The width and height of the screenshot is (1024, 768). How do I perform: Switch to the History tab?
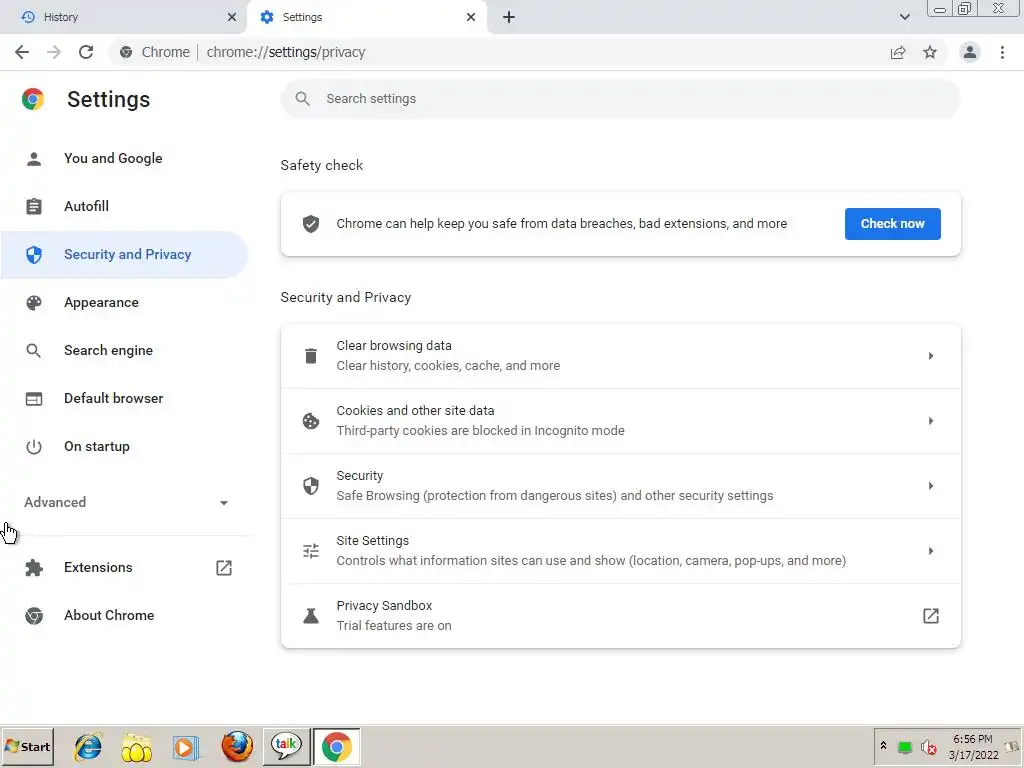coord(124,17)
